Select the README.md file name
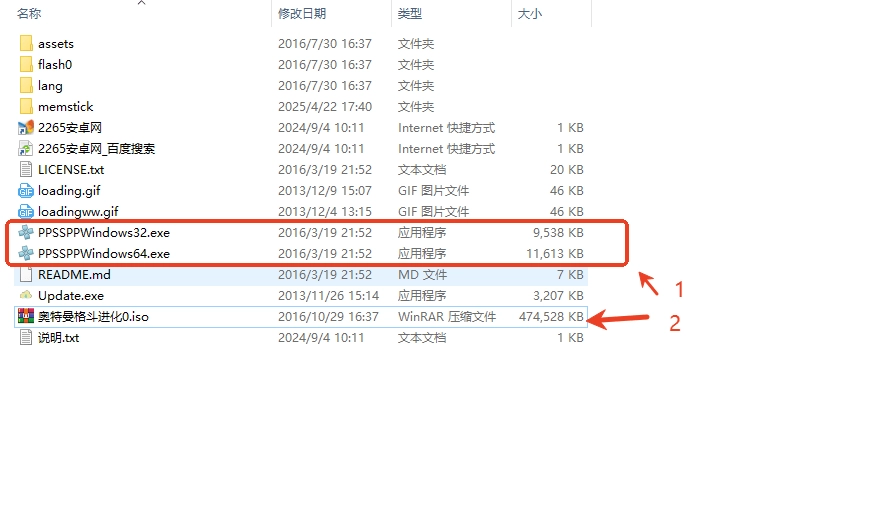The image size is (879, 520). click(72, 275)
